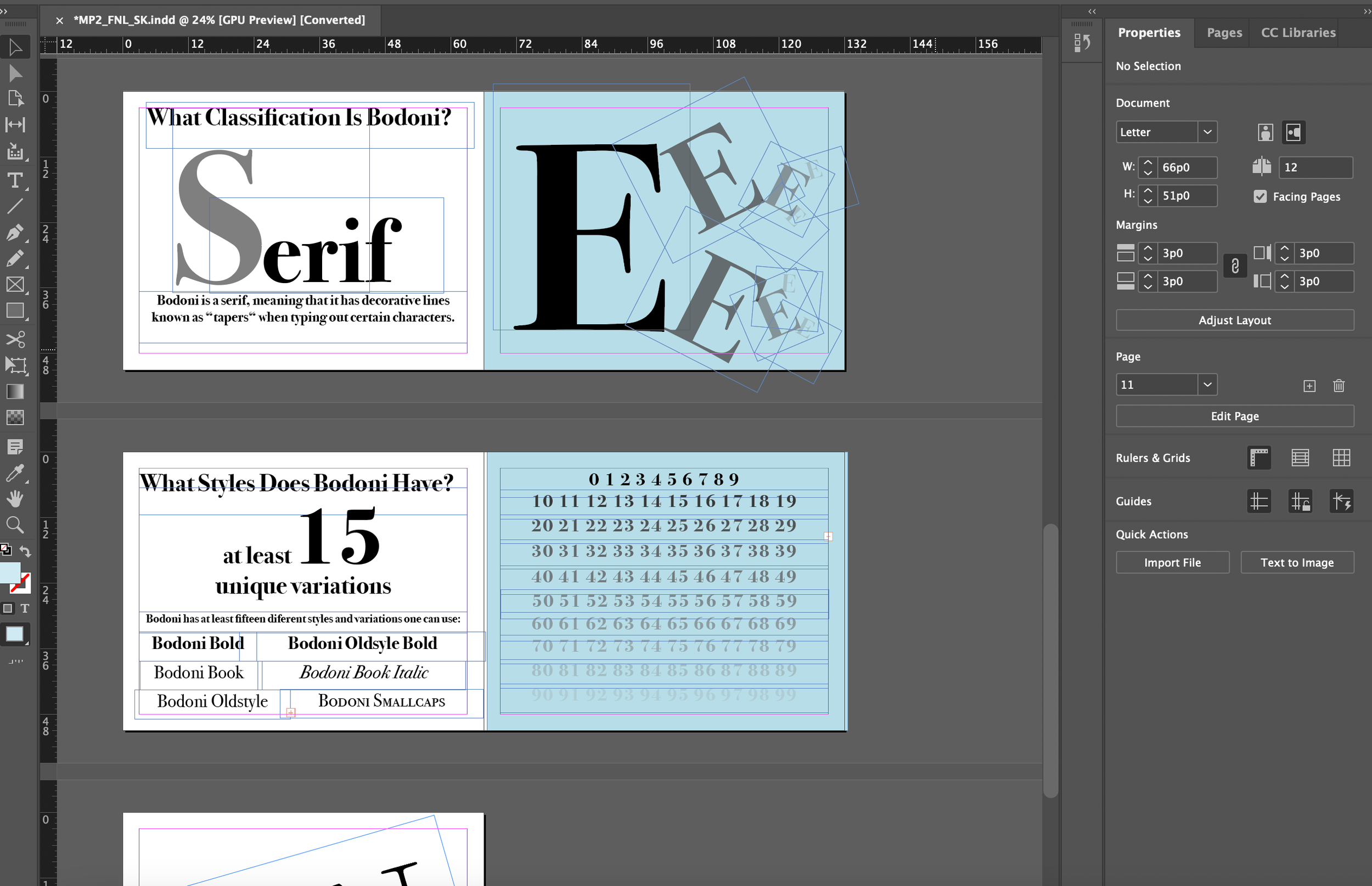
Task: Click the light blue fill swatch
Action: pos(10,572)
